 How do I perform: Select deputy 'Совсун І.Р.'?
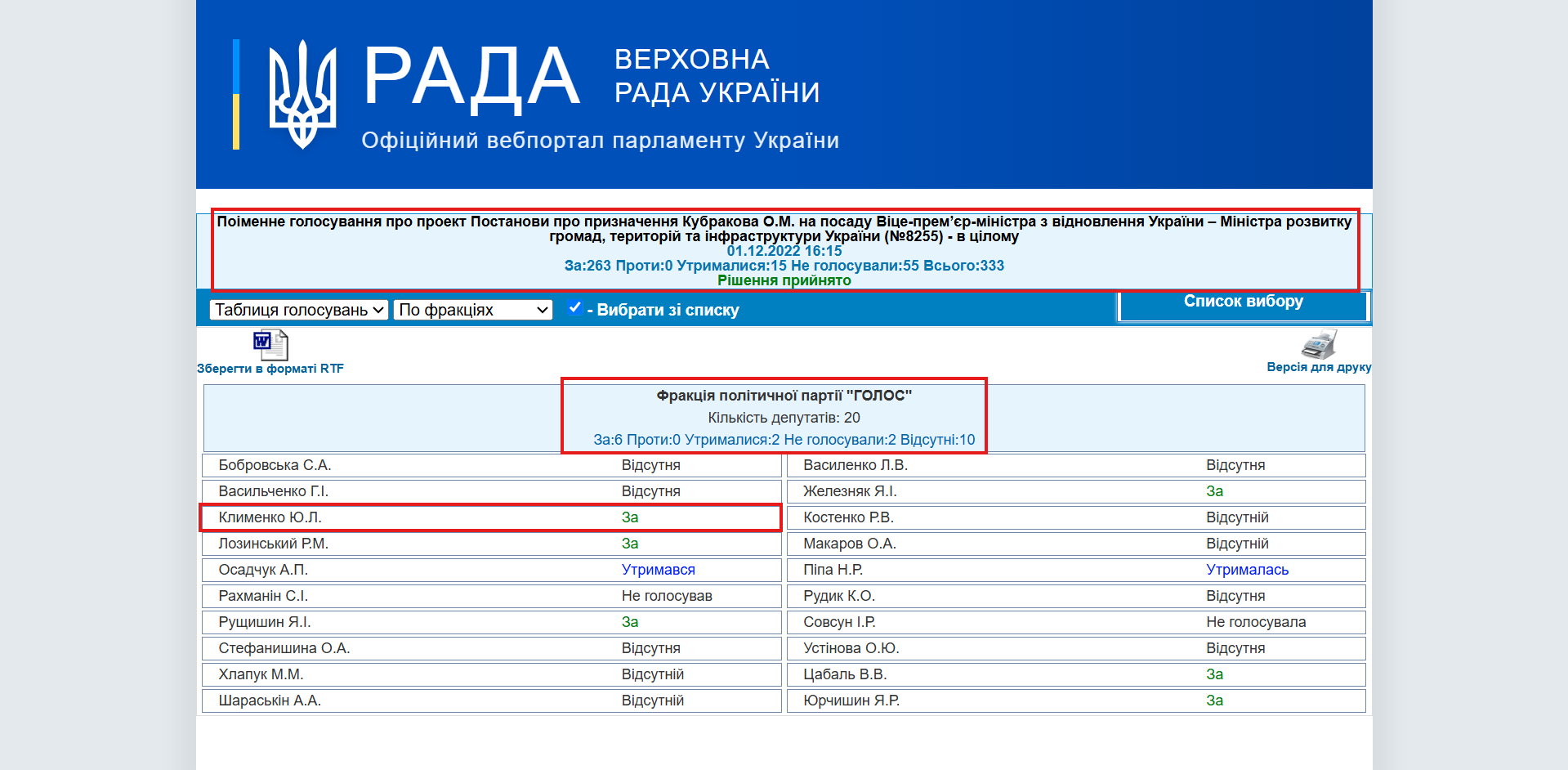point(839,622)
